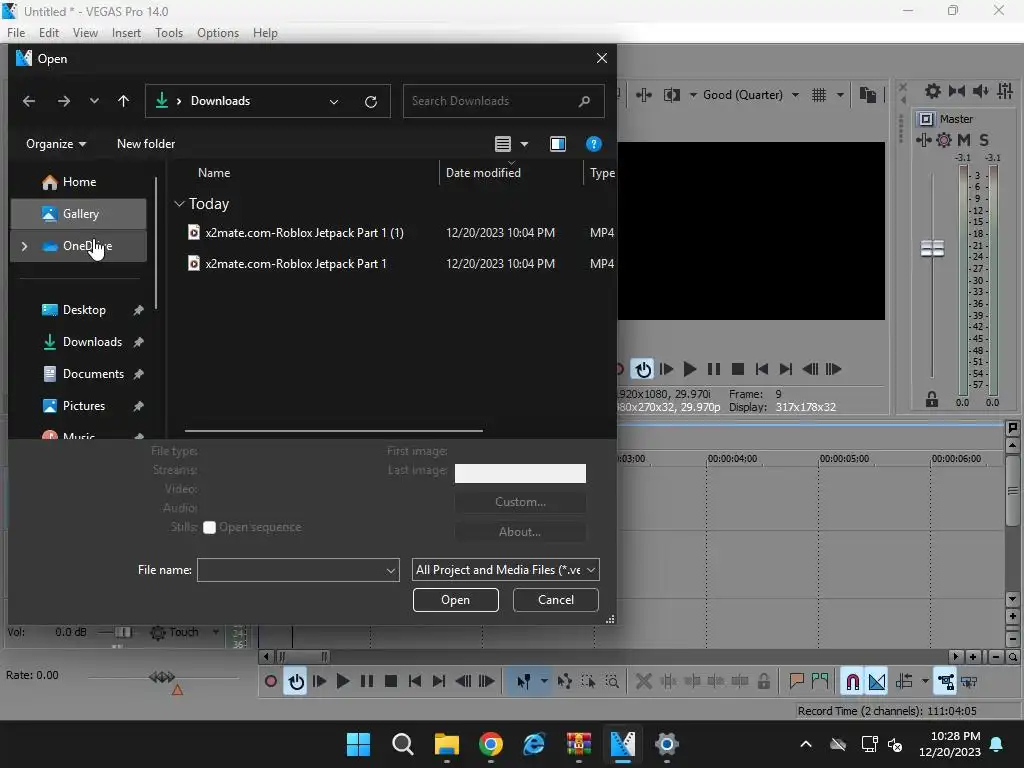This screenshot has height=768, width=1024.
Task: Open the Auto Ripple mode dropdown arrow
Action: [925, 682]
